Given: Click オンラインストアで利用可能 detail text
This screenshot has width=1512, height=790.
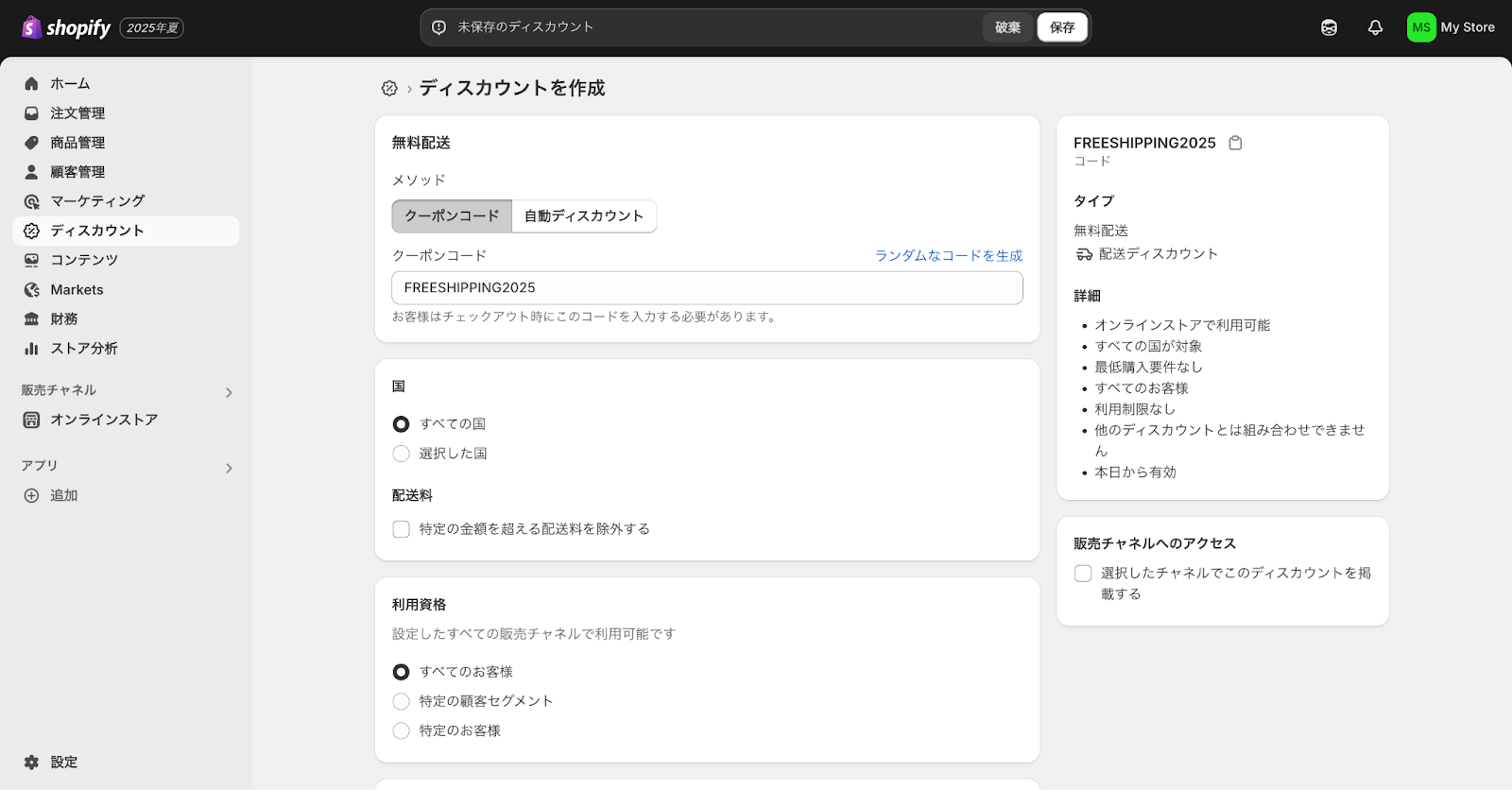Looking at the screenshot, I should point(1182,325).
